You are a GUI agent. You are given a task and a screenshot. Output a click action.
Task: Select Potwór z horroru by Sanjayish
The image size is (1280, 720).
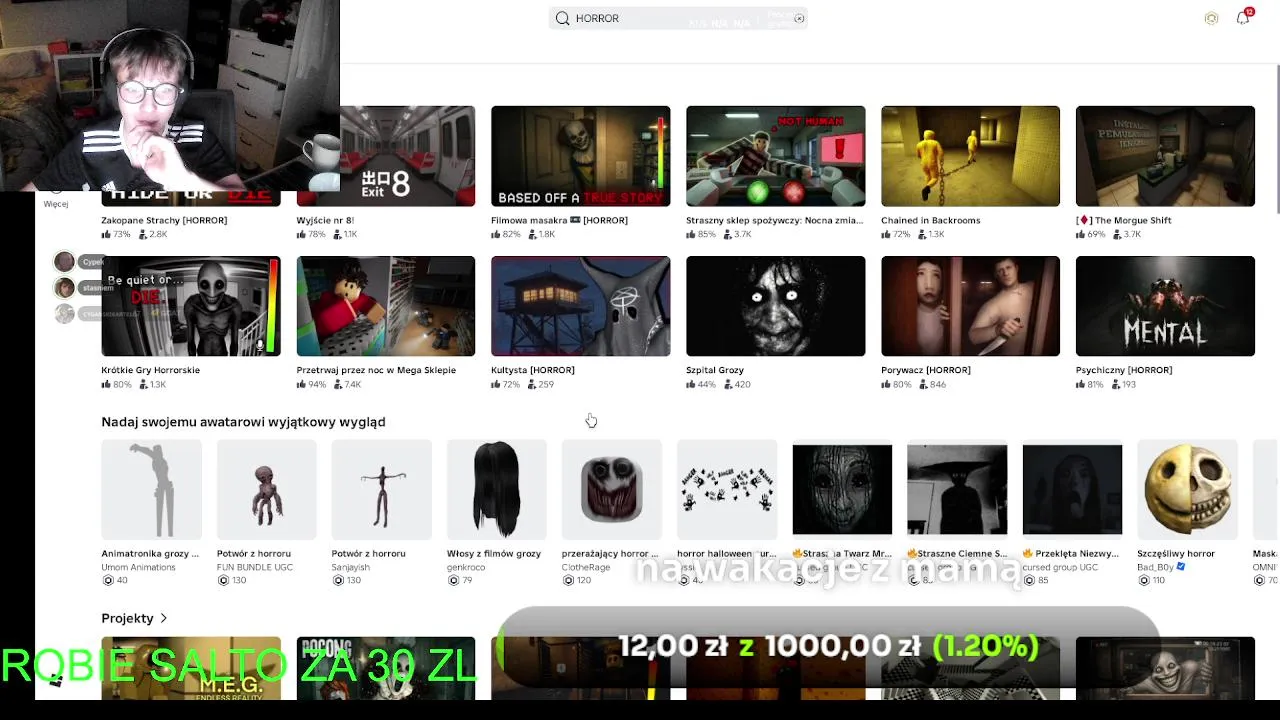[381, 490]
